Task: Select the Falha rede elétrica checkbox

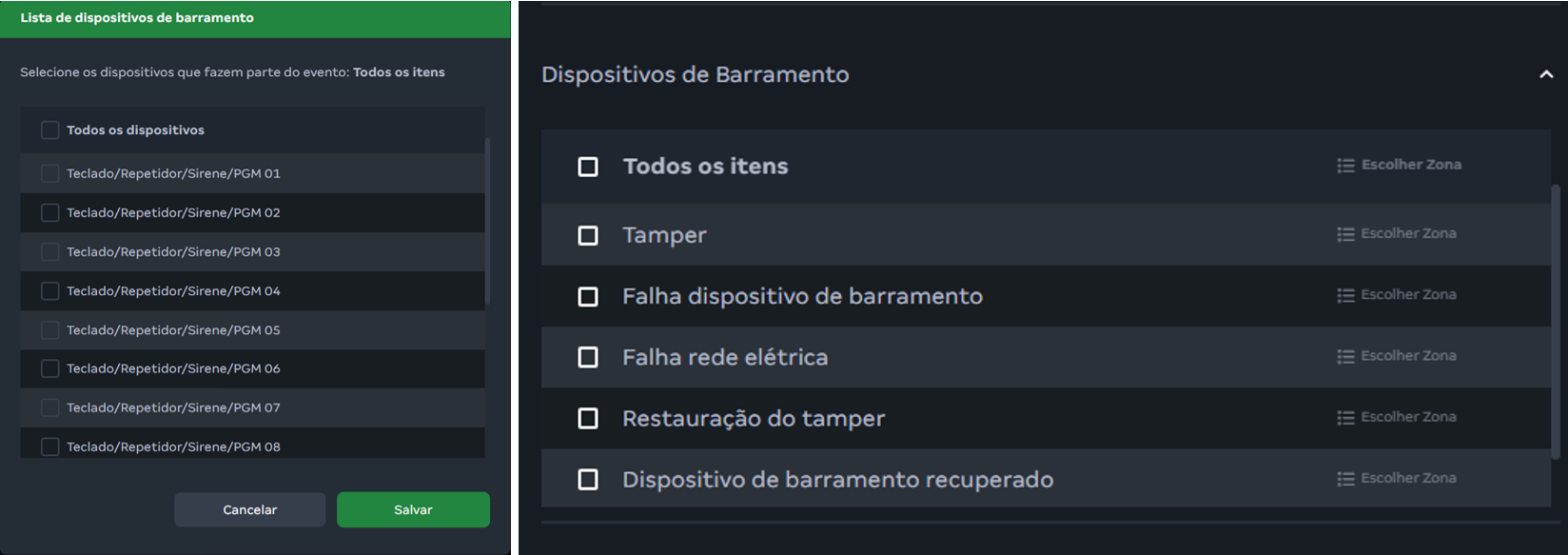Action: (588, 357)
